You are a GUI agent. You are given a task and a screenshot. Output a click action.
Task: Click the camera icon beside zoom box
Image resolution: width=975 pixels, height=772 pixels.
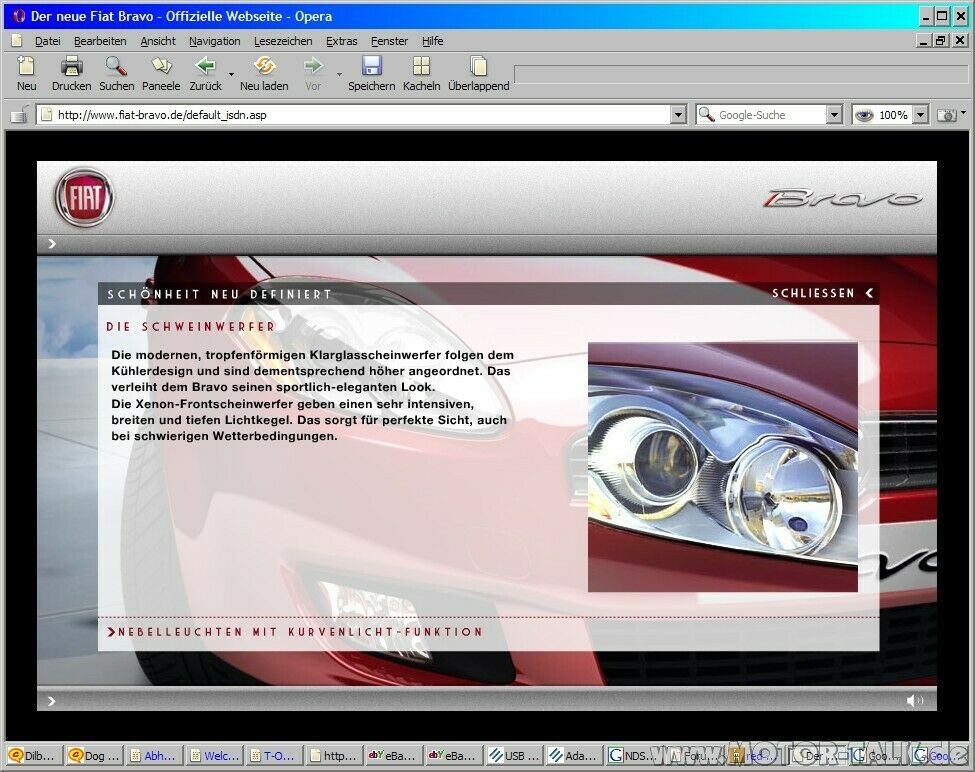click(946, 115)
